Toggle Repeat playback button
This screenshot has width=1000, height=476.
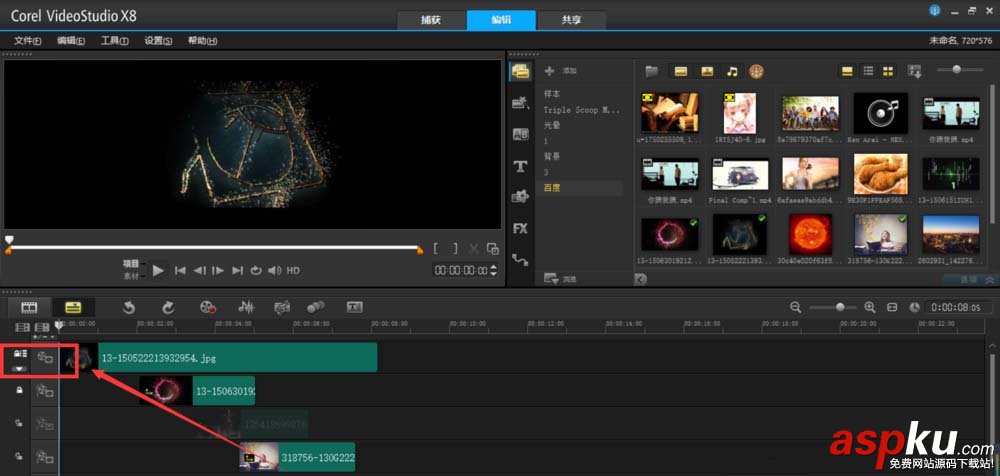click(256, 271)
